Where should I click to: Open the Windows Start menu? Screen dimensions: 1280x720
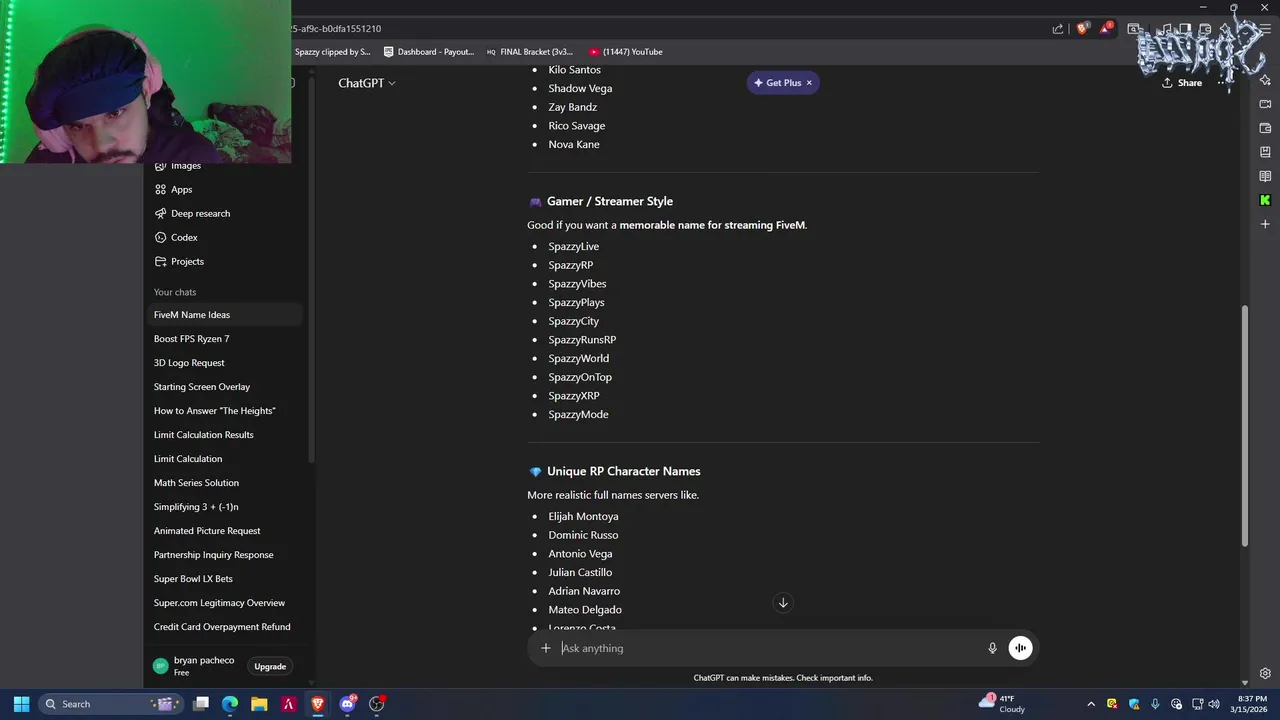tap(21, 704)
